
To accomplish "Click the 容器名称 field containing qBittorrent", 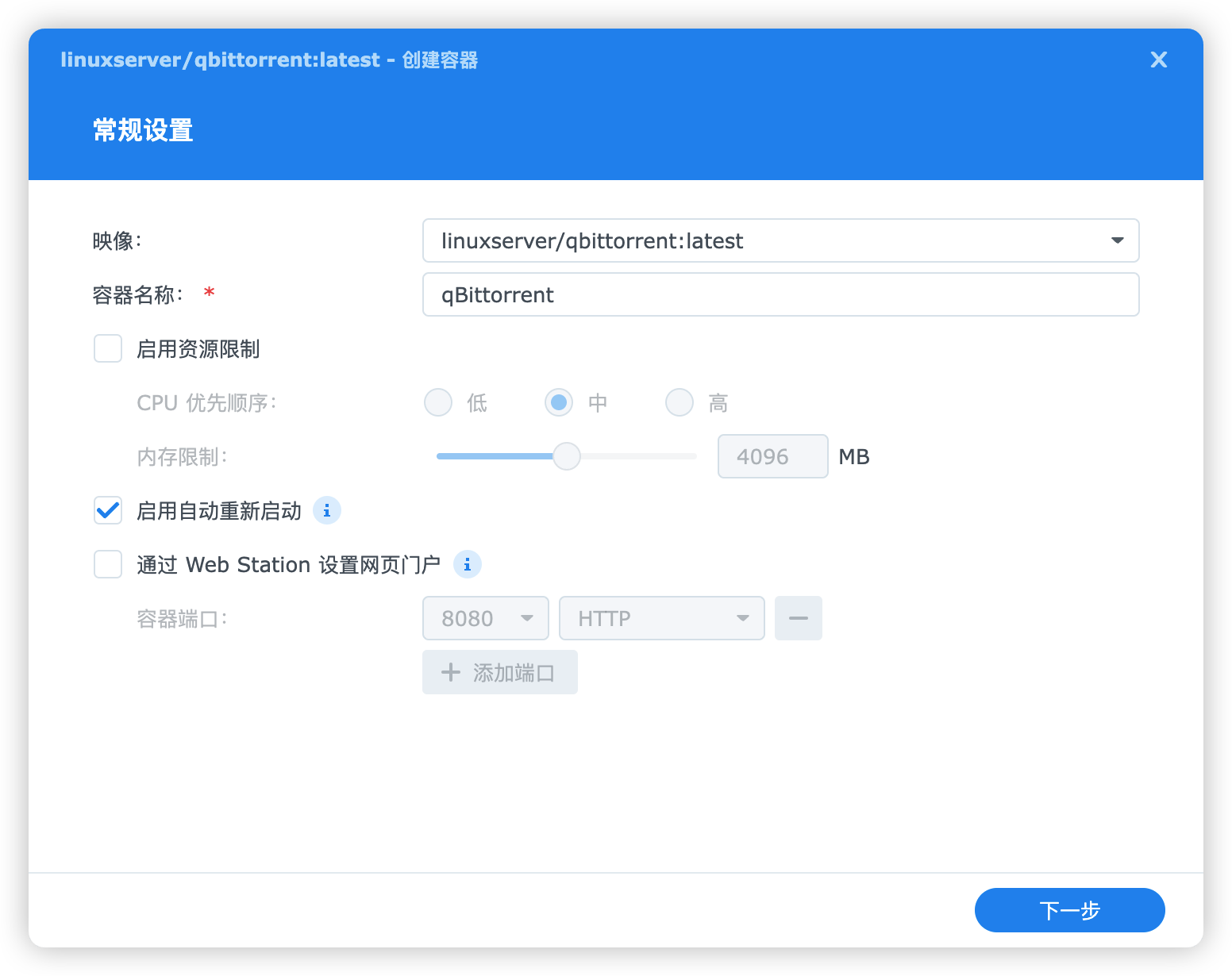I will click(780, 294).
